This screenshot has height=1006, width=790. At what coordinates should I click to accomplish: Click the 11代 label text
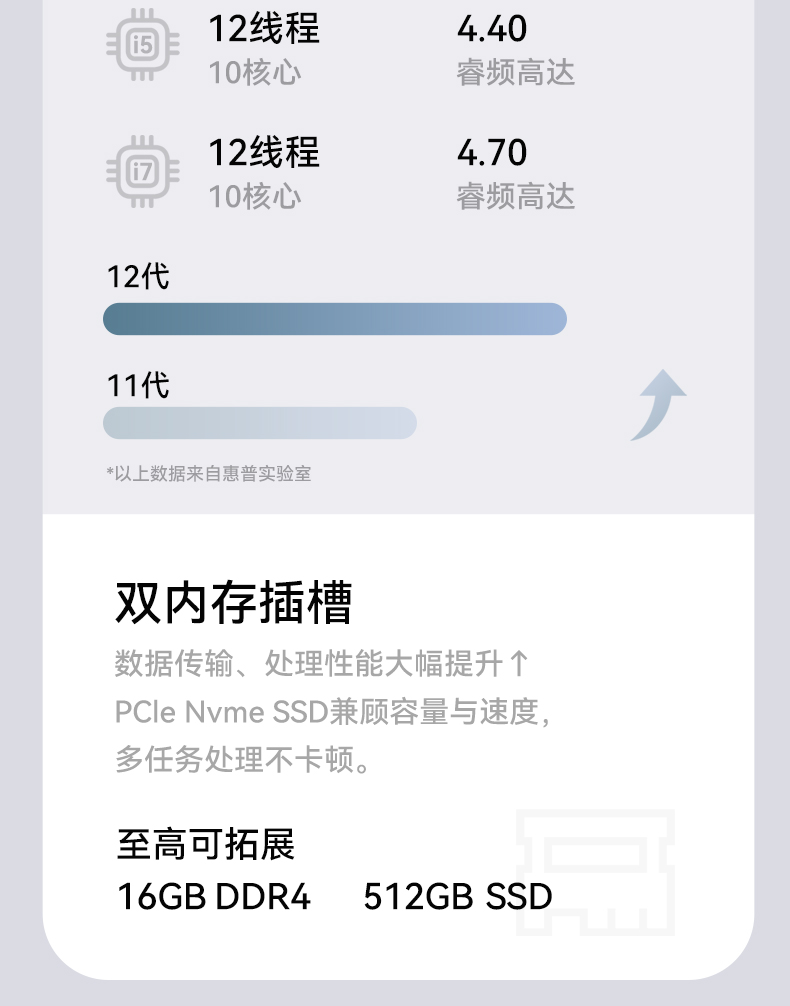click(x=138, y=385)
